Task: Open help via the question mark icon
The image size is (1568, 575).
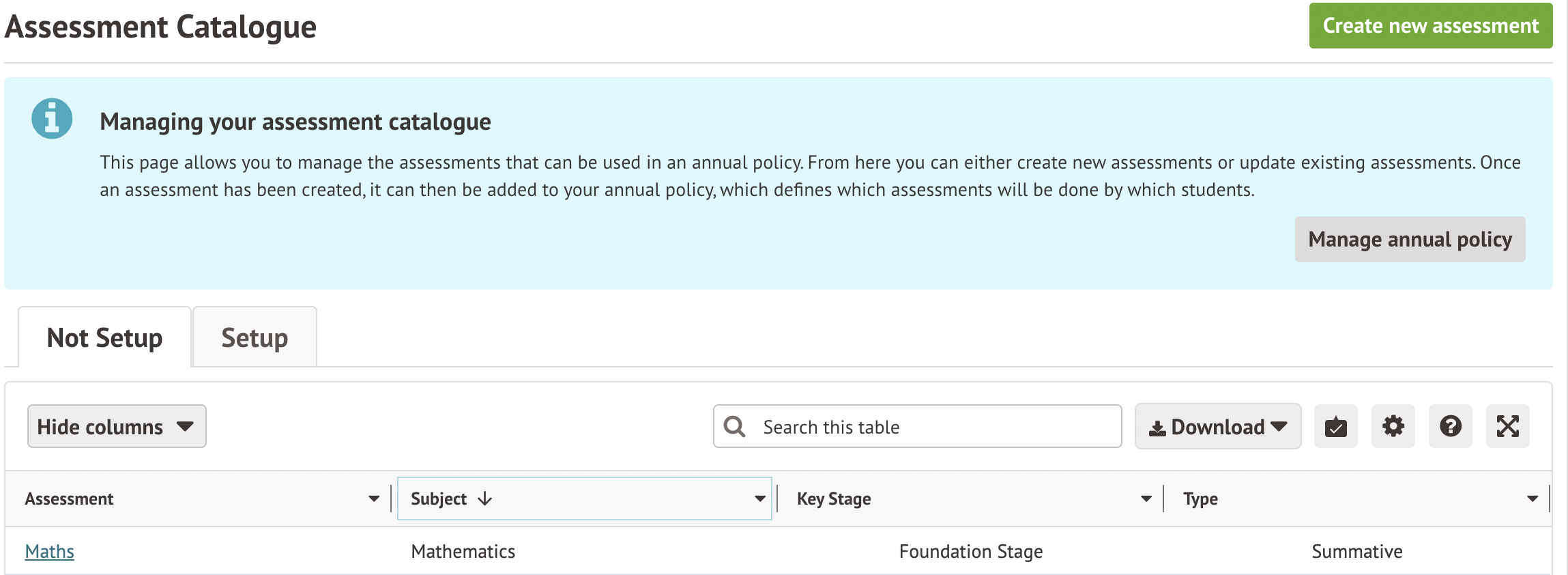Action: [1450, 427]
